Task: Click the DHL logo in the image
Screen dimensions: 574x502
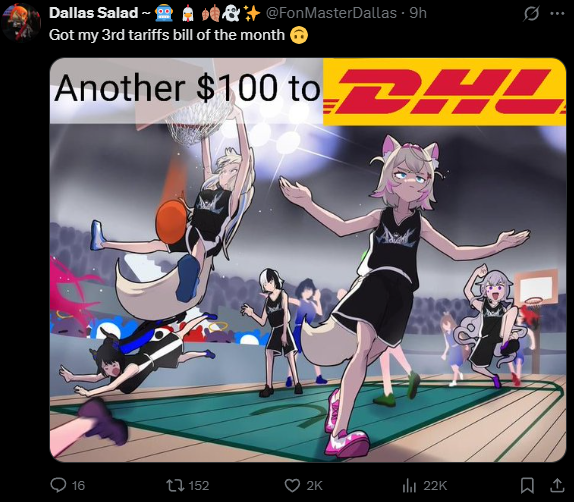Action: click(444, 92)
